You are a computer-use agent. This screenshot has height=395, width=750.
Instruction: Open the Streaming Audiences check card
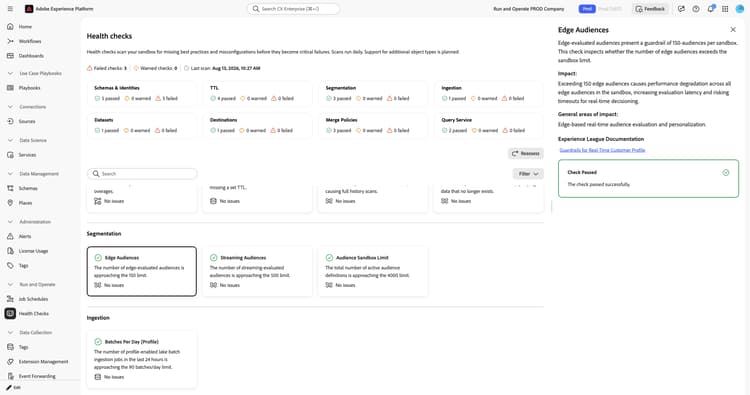coord(257,271)
